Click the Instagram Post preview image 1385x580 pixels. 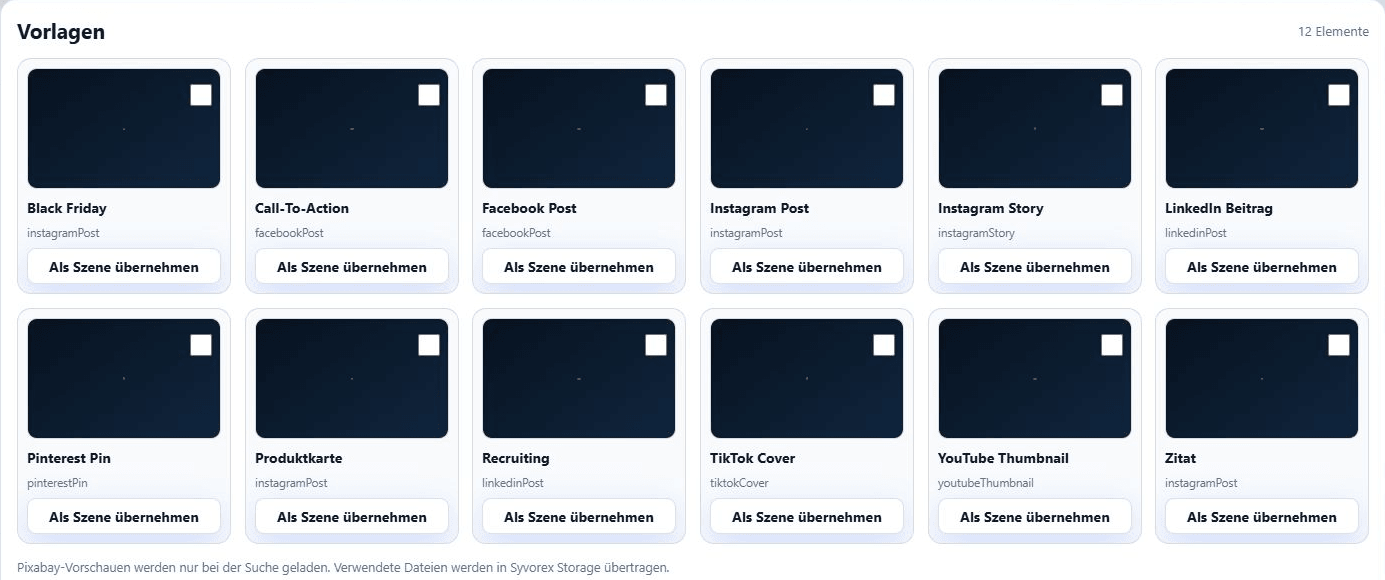807,128
